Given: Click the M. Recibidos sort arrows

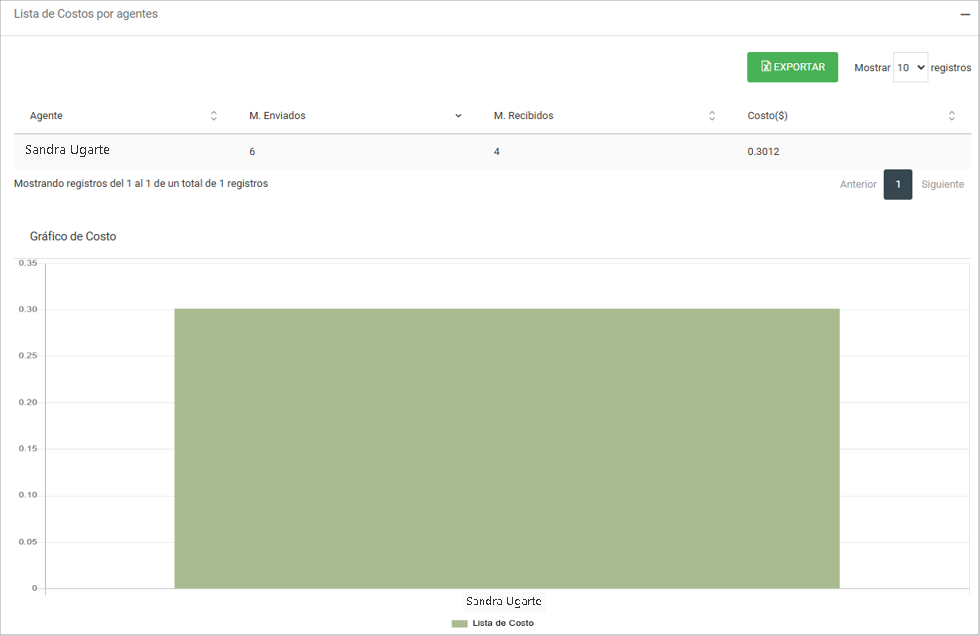Looking at the screenshot, I should click(x=712, y=116).
